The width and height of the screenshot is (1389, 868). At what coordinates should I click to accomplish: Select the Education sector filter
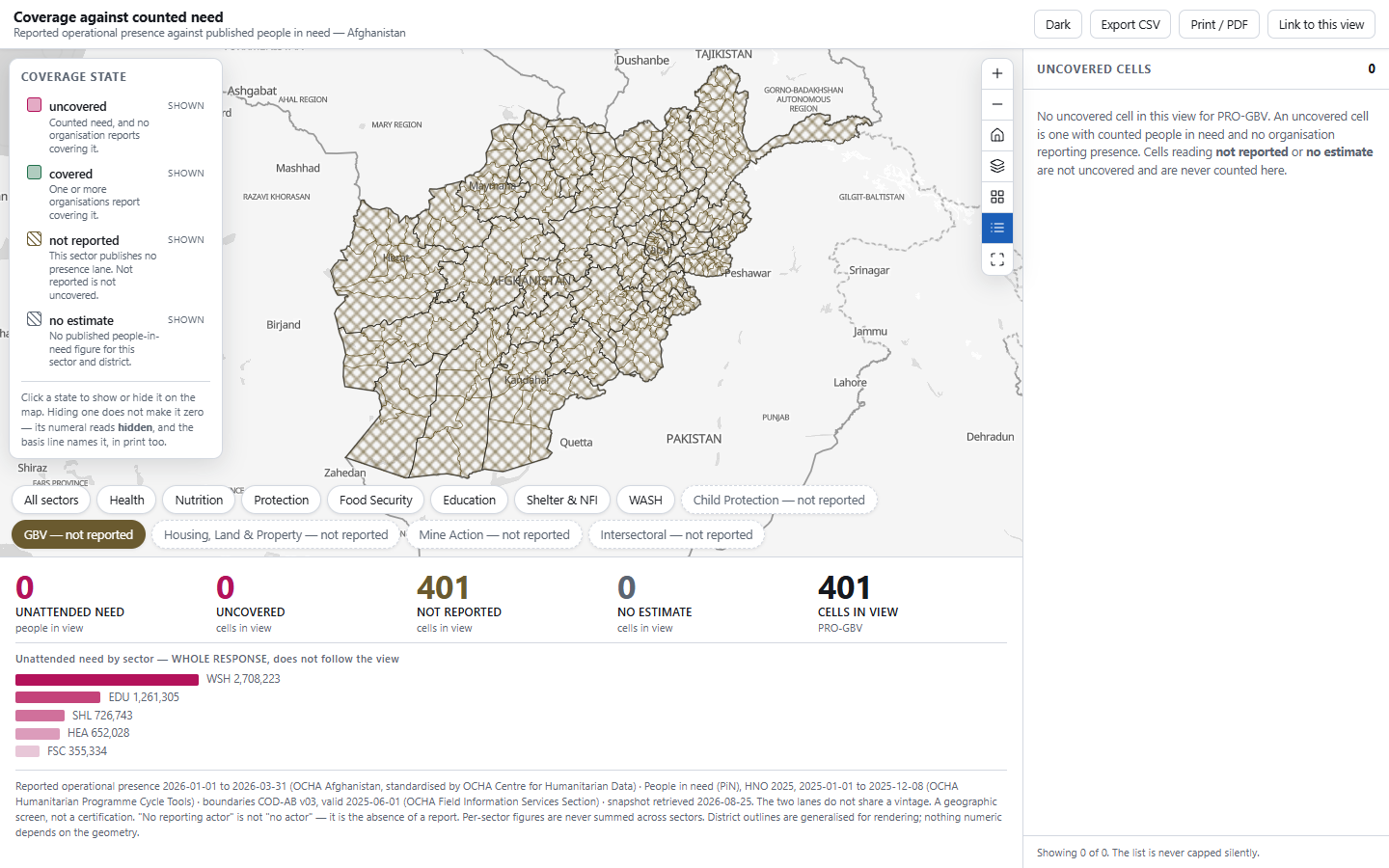tap(470, 500)
